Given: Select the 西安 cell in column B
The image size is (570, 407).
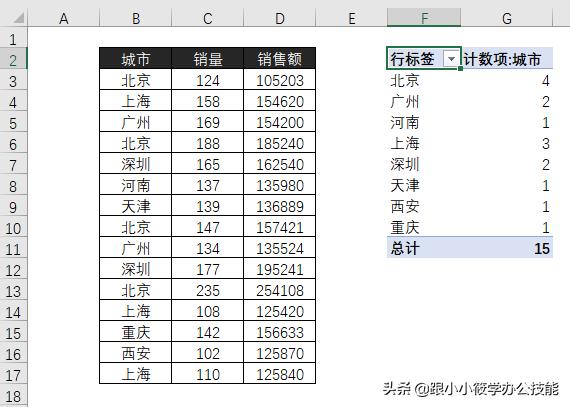Looking at the screenshot, I should (x=135, y=353).
